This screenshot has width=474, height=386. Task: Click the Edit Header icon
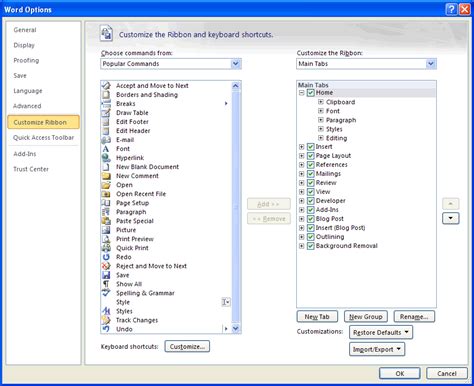(x=106, y=131)
